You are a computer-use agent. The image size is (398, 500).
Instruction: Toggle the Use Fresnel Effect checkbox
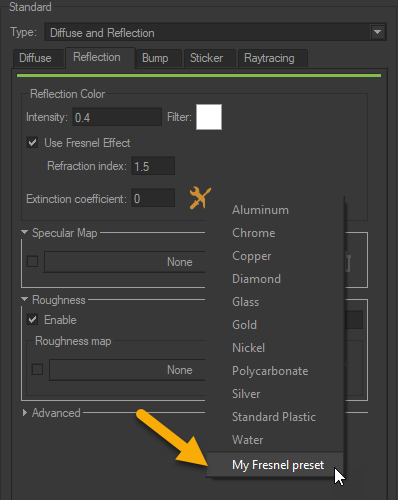pyautogui.click(x=32, y=143)
